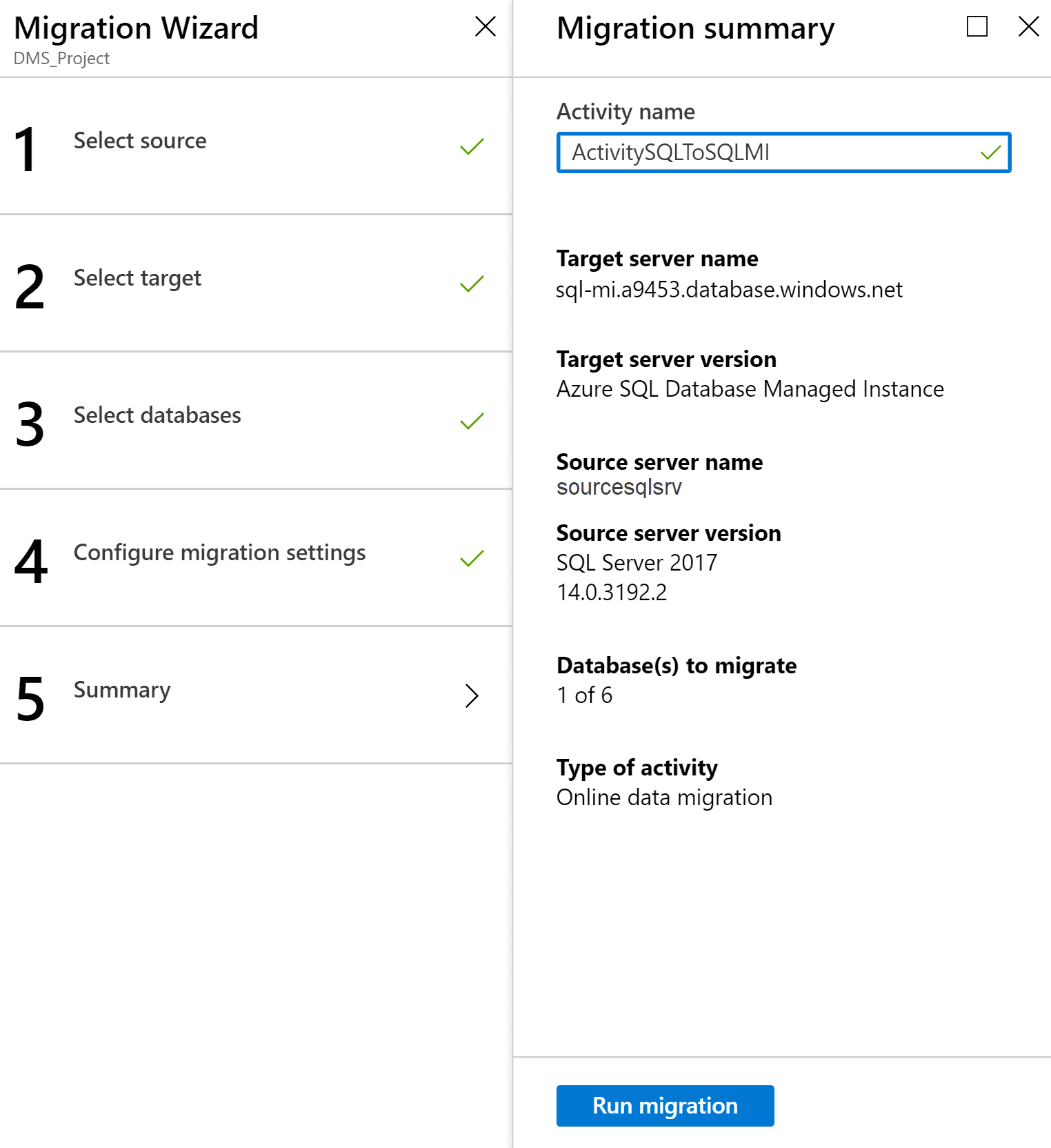Click the Activity name input field
1051x1148 pixels.
click(765, 152)
